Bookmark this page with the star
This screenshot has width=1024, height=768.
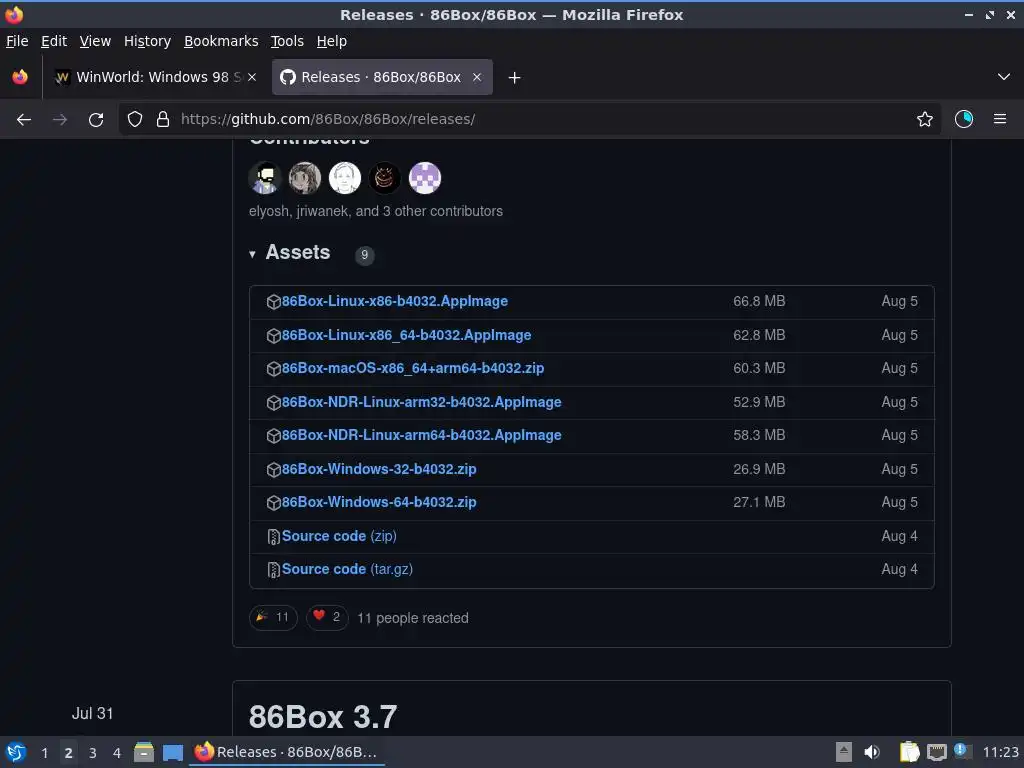(925, 120)
